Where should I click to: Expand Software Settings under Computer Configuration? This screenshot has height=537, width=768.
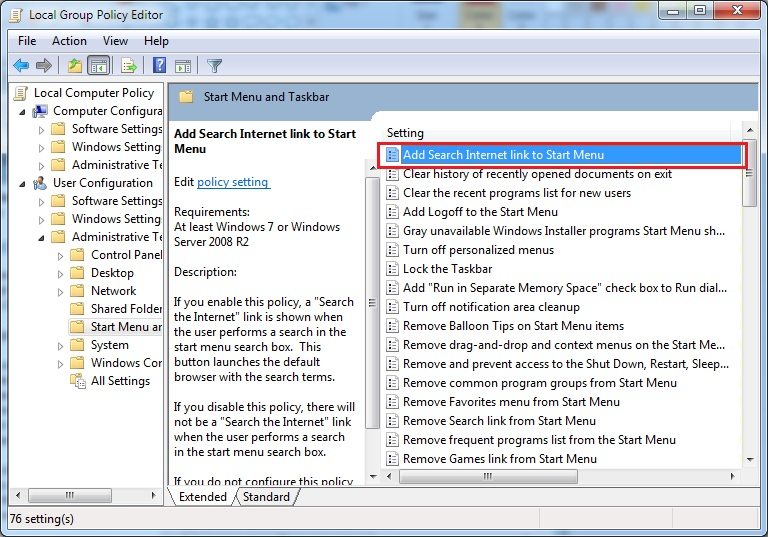41,130
